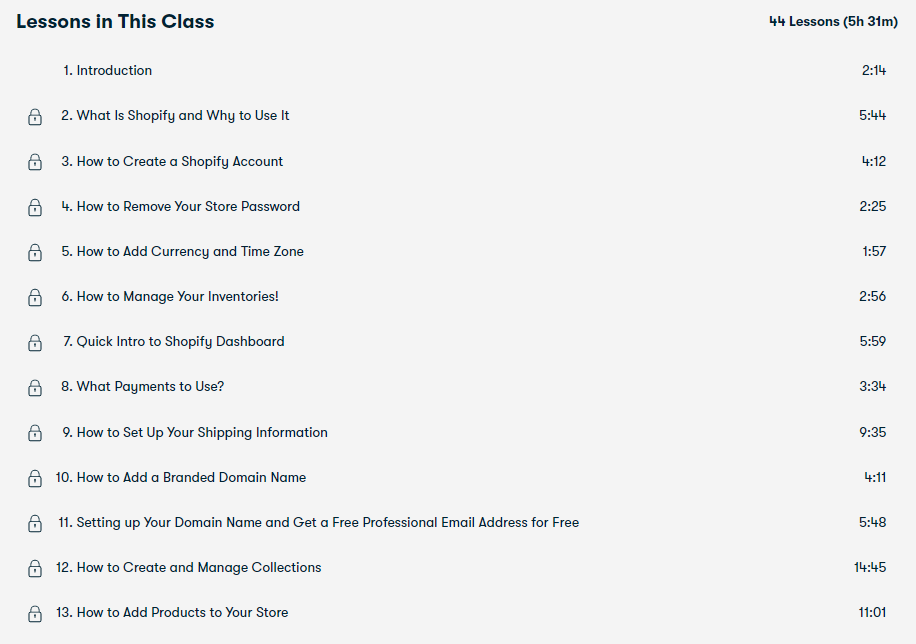Click lock icon for Manage Collections lesson
This screenshot has width=916, height=644.
coord(35,568)
